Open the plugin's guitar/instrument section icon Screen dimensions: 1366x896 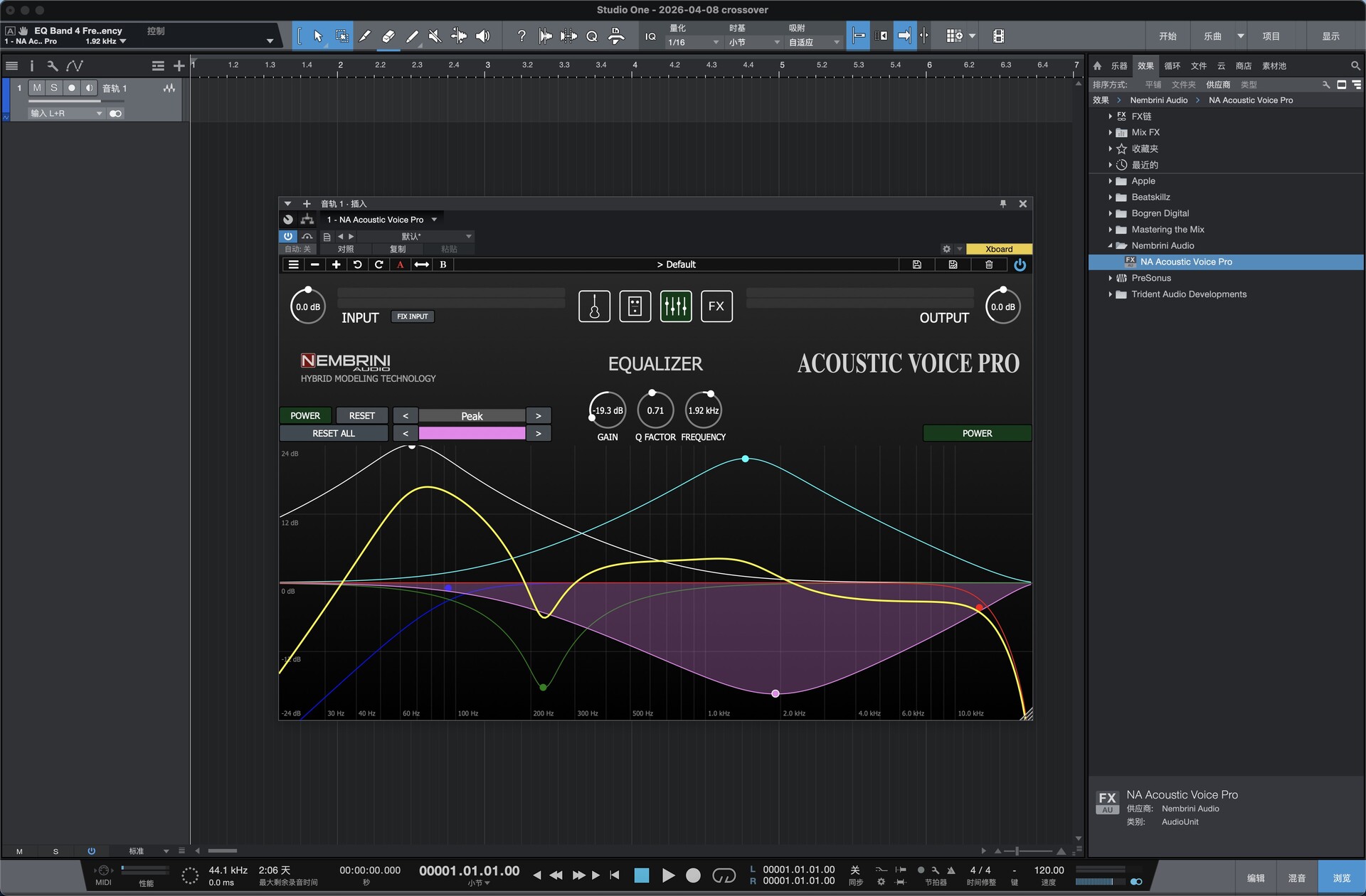(594, 306)
